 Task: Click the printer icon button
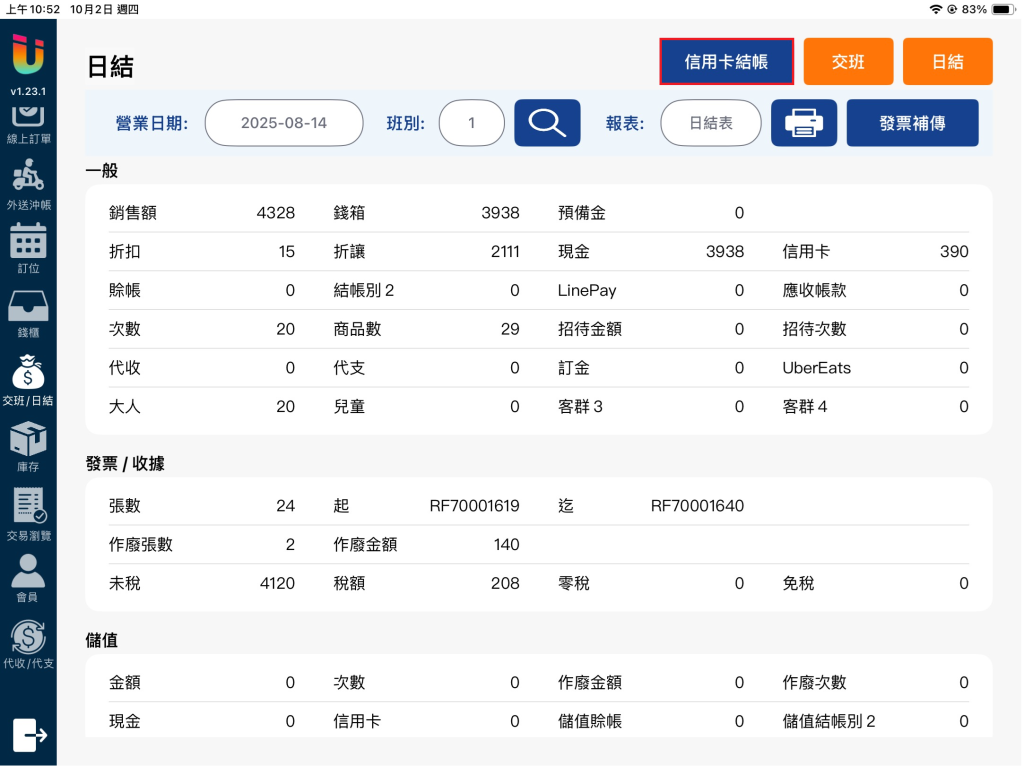click(x=803, y=123)
